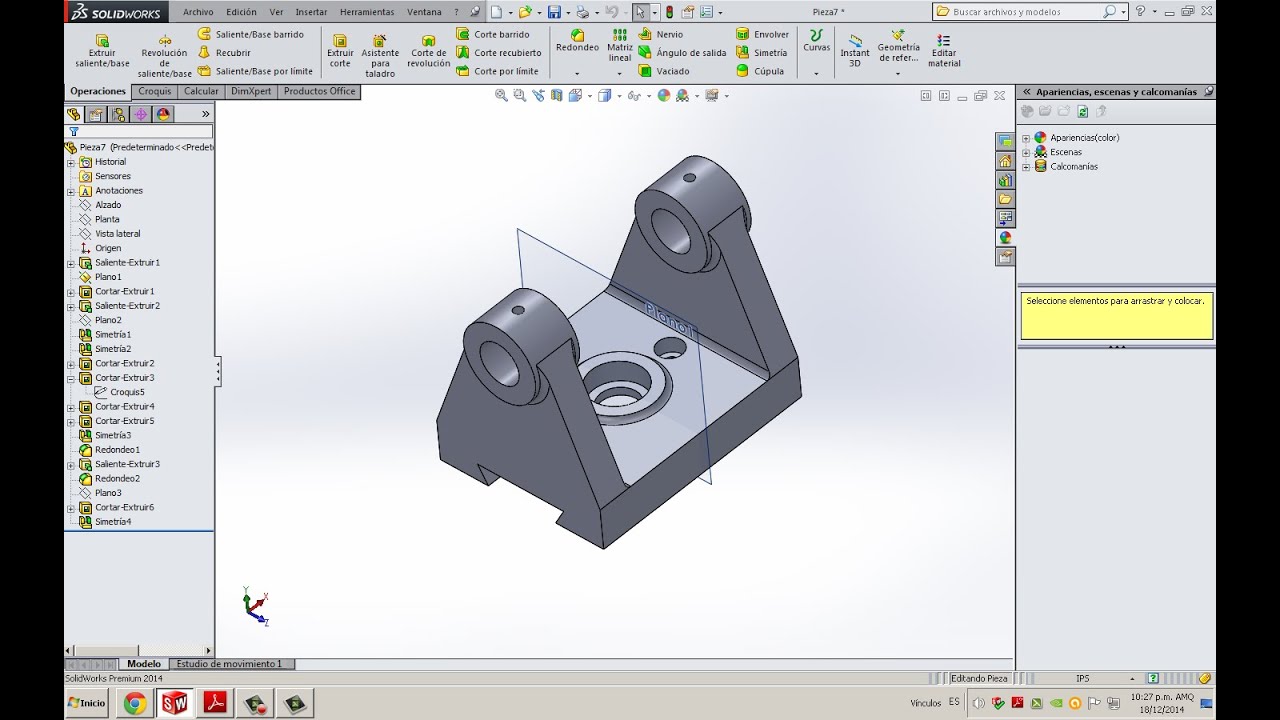Open the Asistente para taladro tool
1280x720 pixels.
[x=380, y=56]
